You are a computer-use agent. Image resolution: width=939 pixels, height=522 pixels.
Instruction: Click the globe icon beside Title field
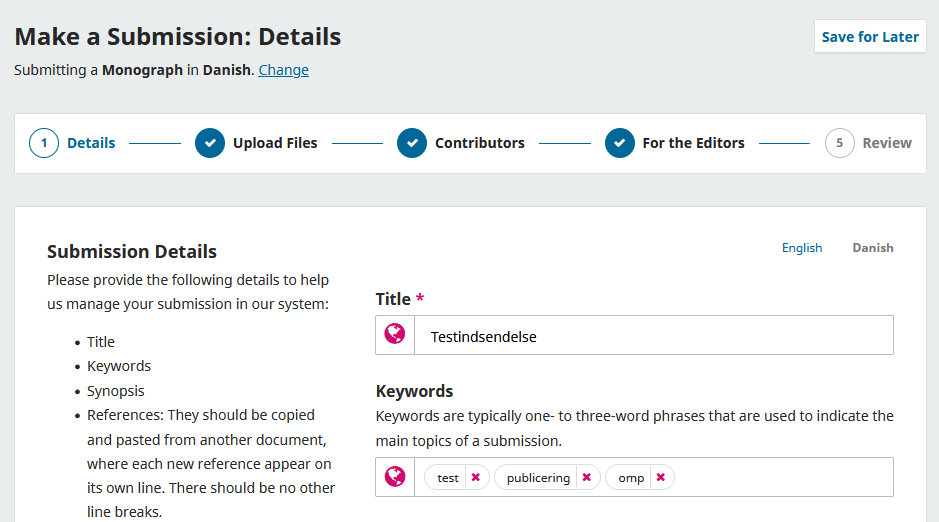tap(395, 335)
